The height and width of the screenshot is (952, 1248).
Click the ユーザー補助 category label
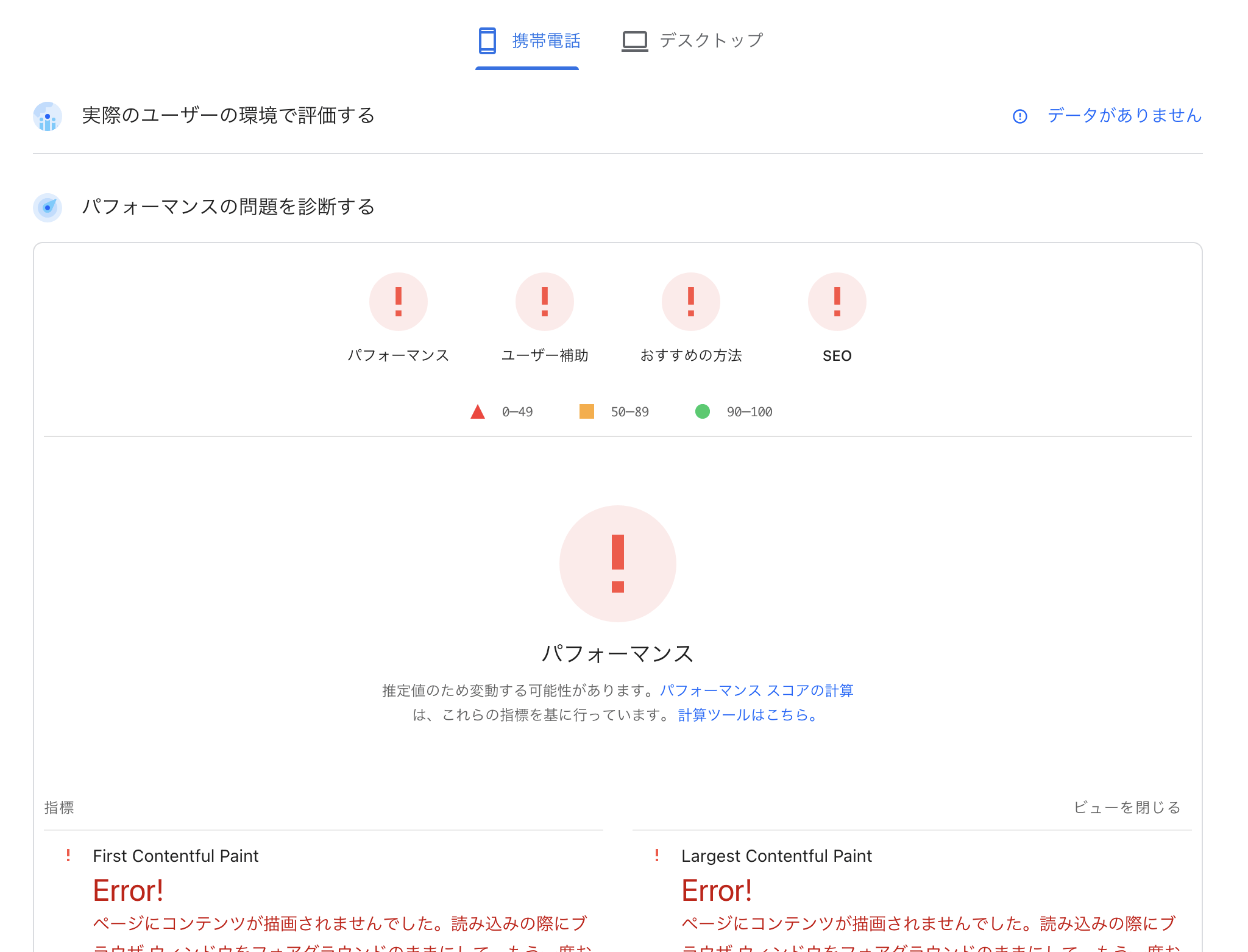point(545,355)
